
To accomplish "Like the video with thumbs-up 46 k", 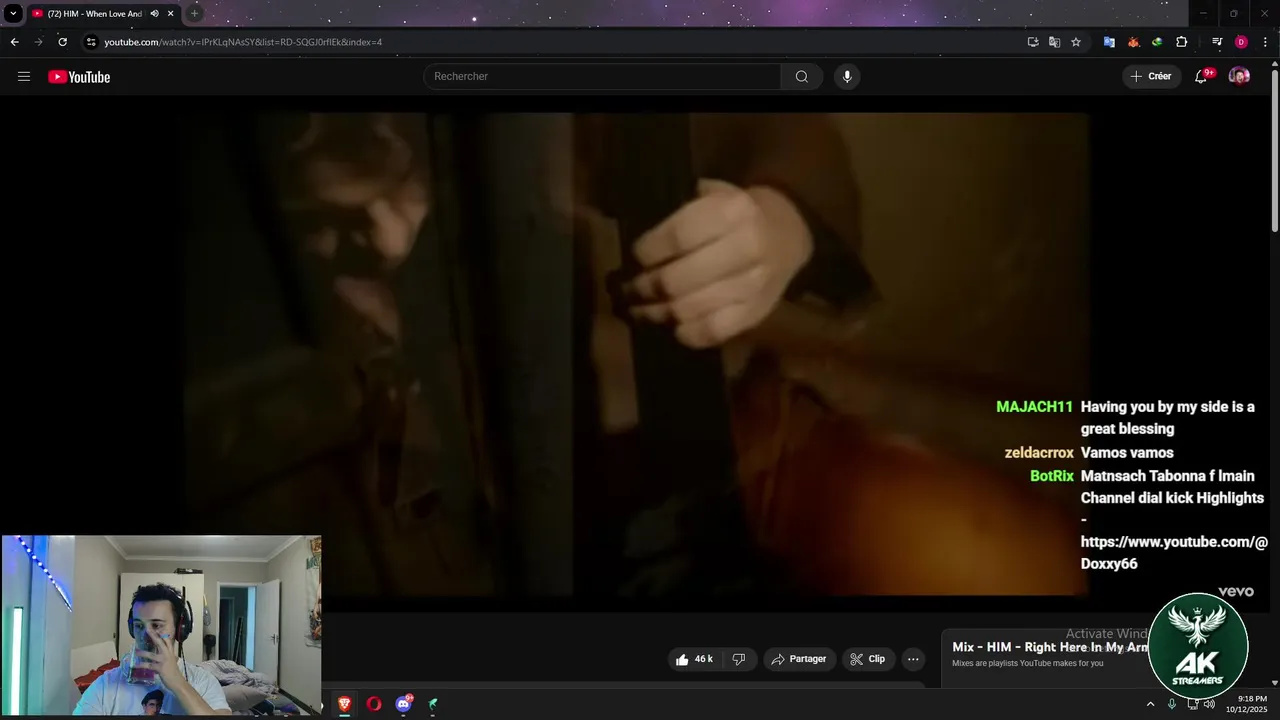I will (x=694, y=659).
